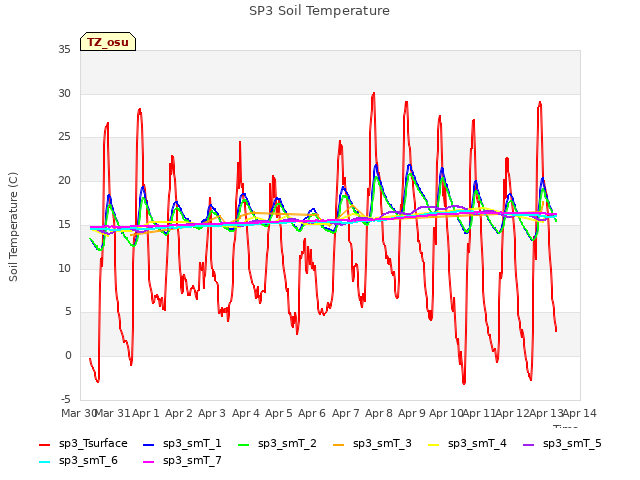
Task: Click the 35 y-axis tick label
Action: point(64,50)
